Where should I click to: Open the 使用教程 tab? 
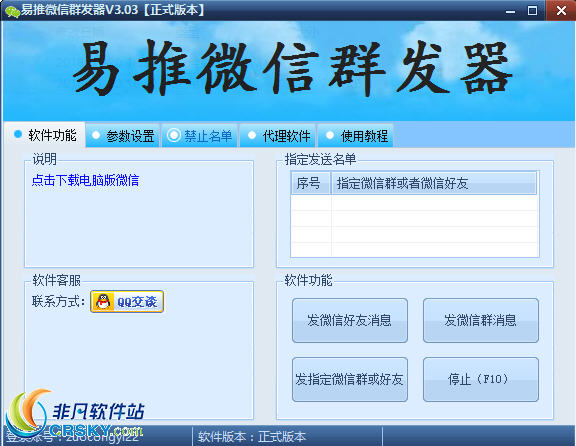356,136
